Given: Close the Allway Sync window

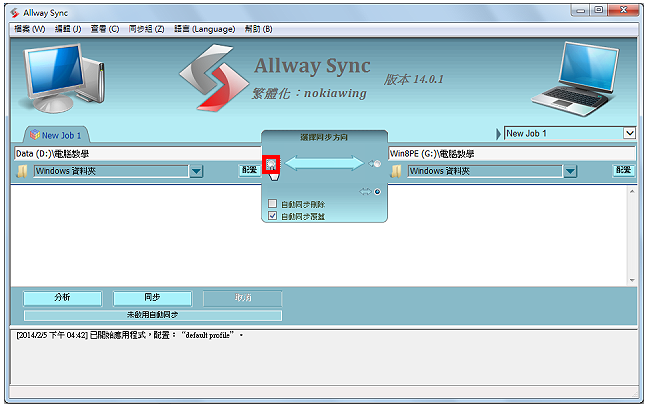Looking at the screenshot, I should 623,10.
